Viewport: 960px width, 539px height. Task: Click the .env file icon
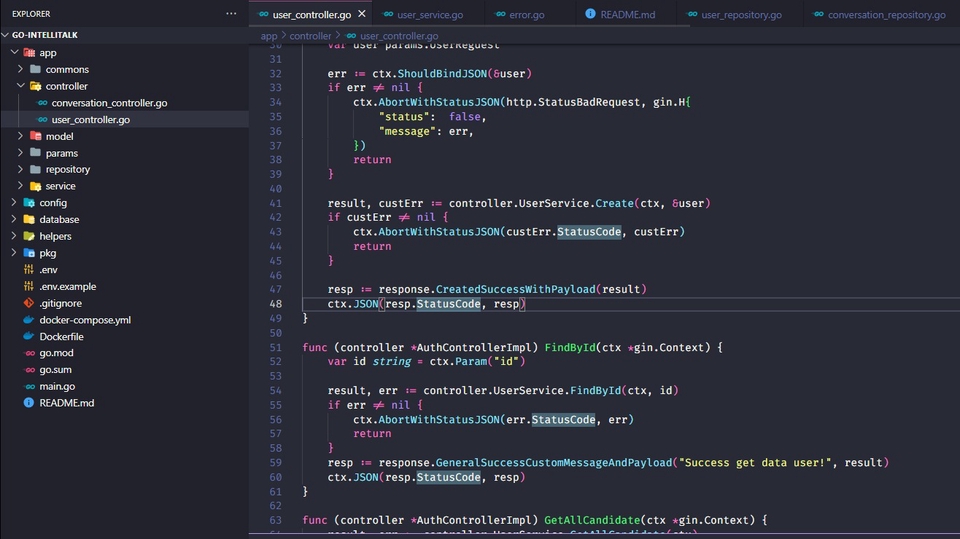point(29,270)
